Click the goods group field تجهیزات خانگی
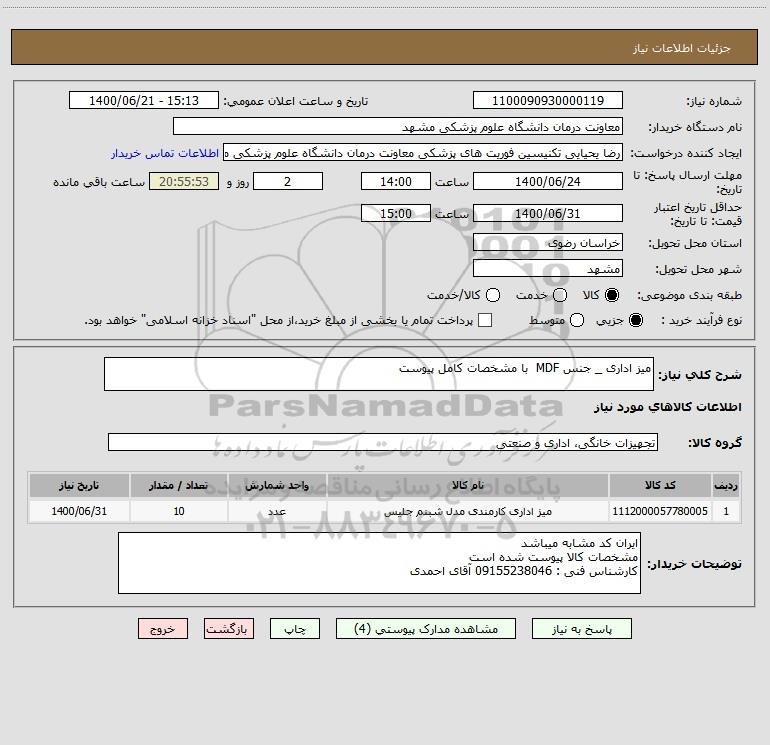 click(x=383, y=442)
